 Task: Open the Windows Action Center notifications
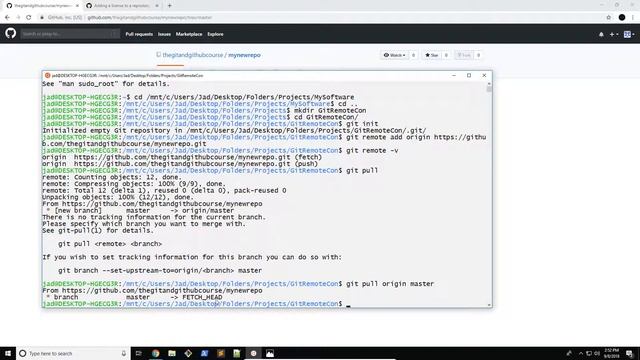pyautogui.click(x=630, y=353)
